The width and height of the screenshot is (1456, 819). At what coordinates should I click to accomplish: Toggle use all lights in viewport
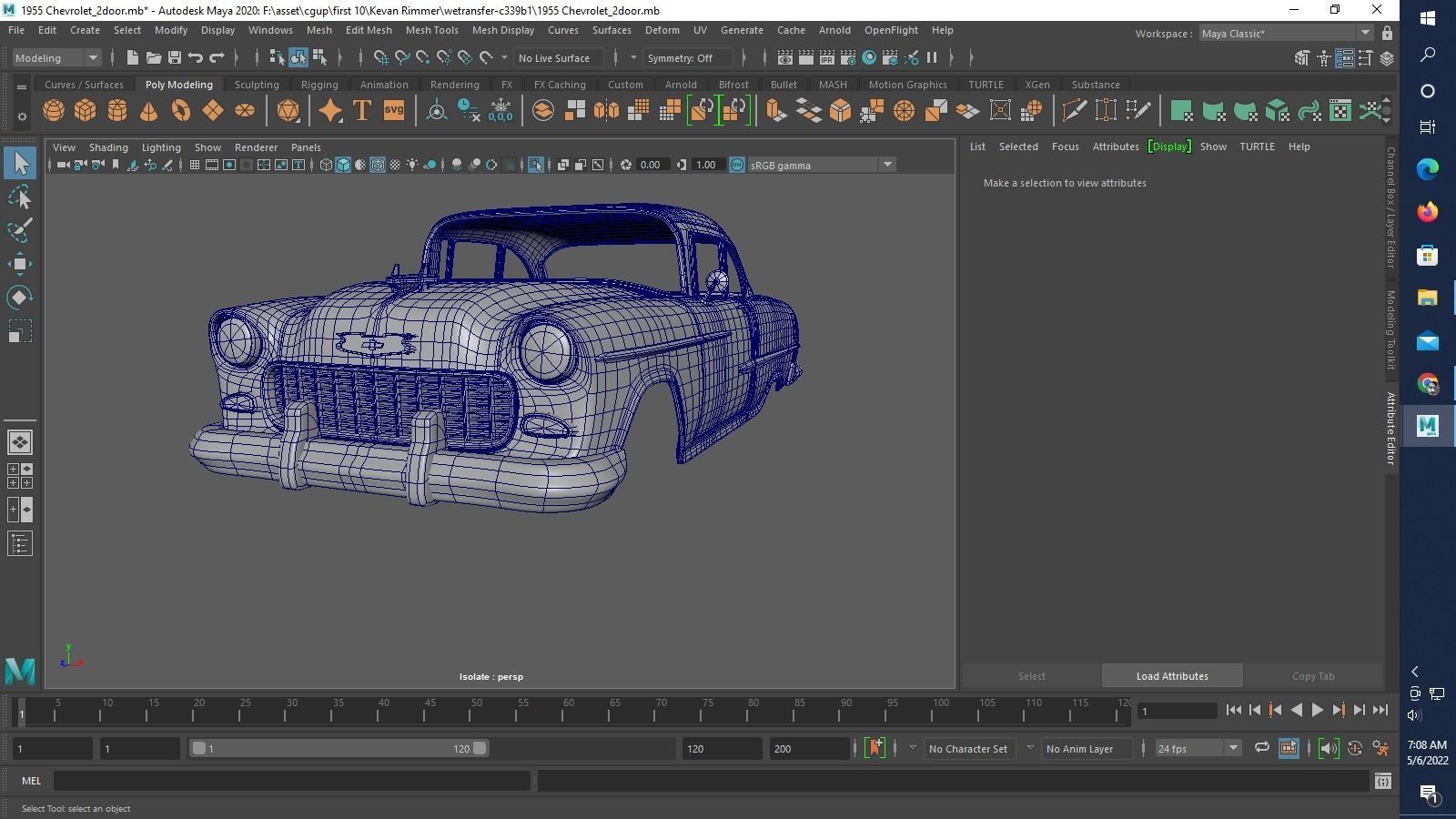pyautogui.click(x=412, y=165)
